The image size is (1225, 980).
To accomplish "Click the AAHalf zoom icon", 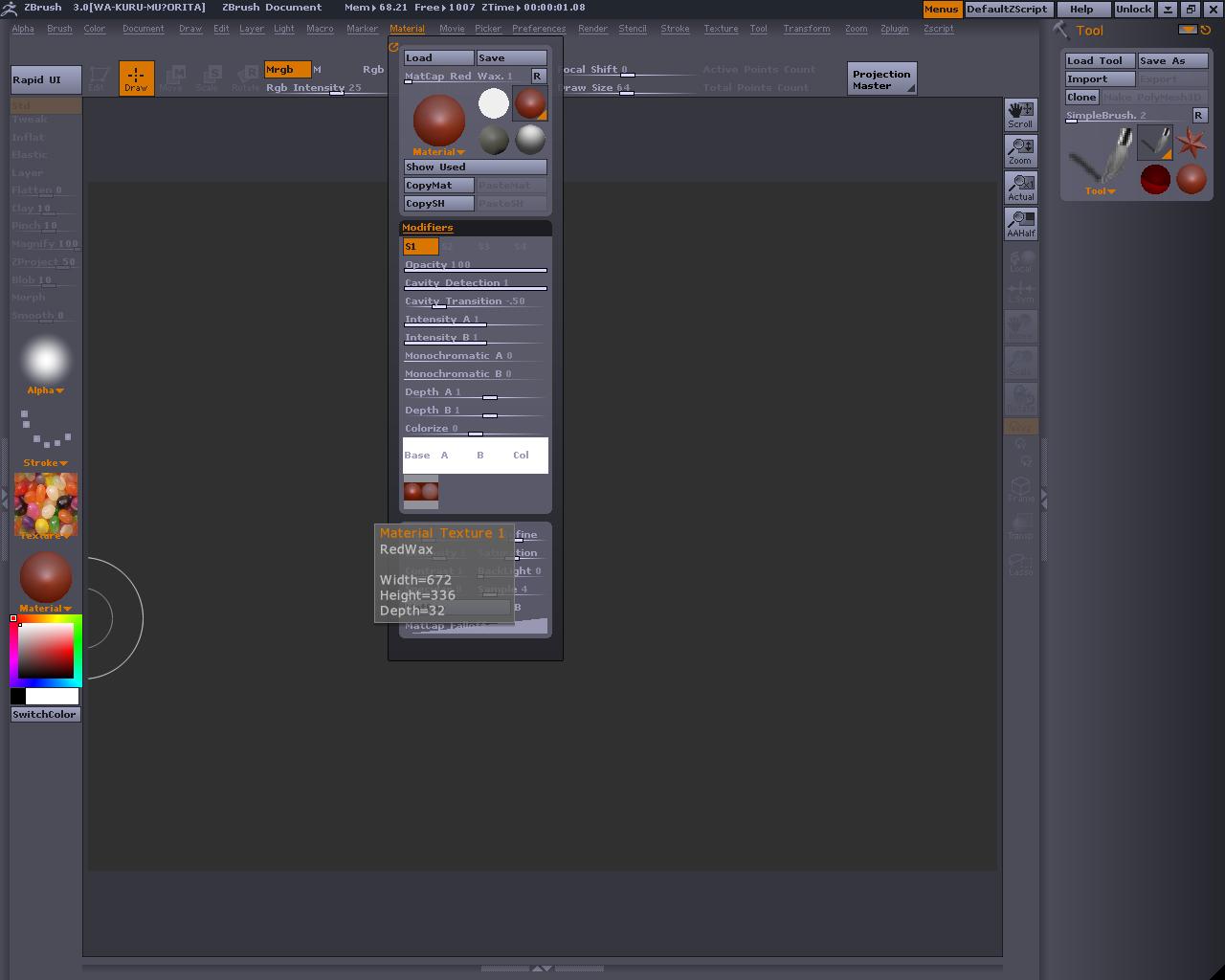I will 1020,224.
